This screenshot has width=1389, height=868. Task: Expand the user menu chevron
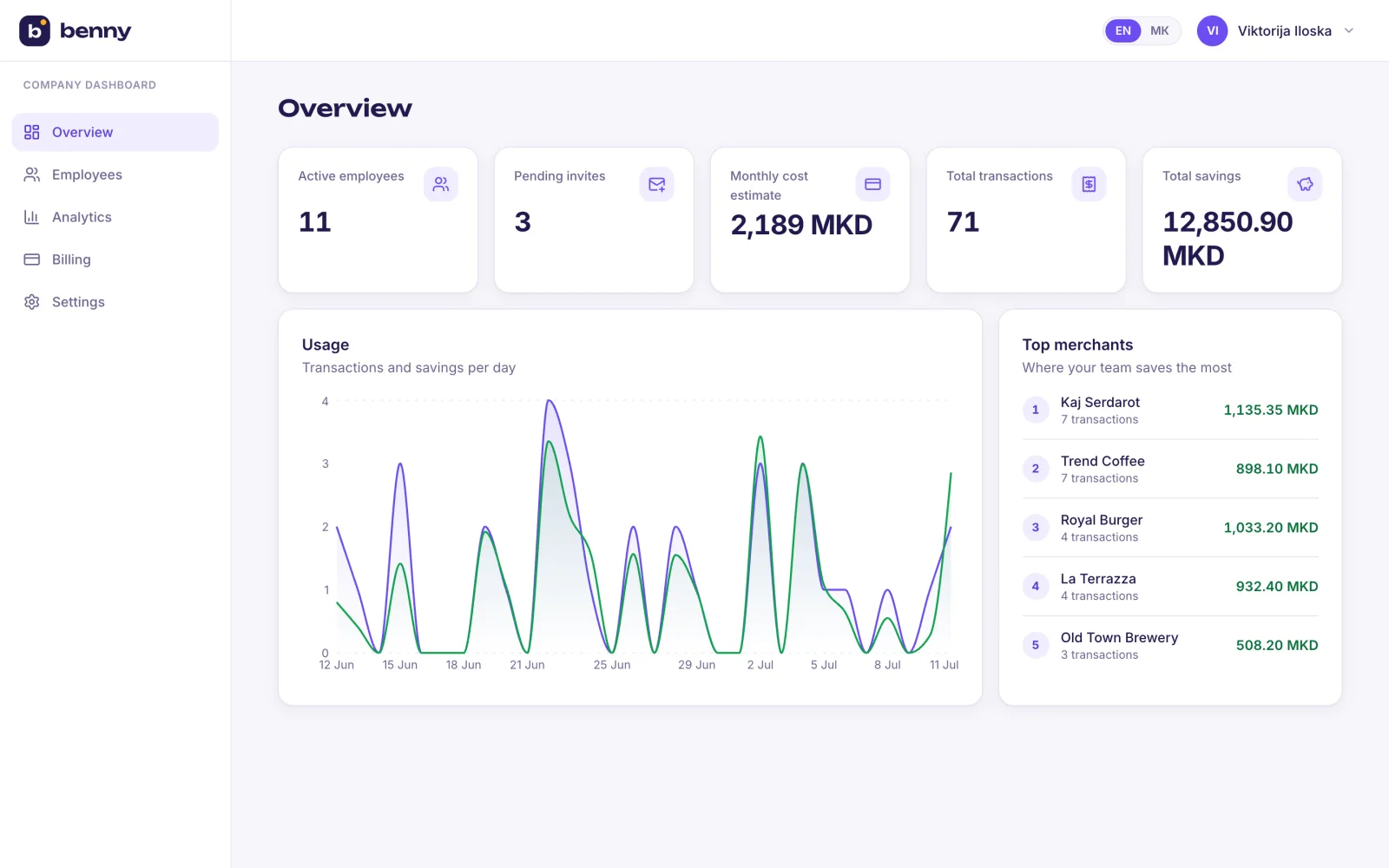tap(1349, 30)
